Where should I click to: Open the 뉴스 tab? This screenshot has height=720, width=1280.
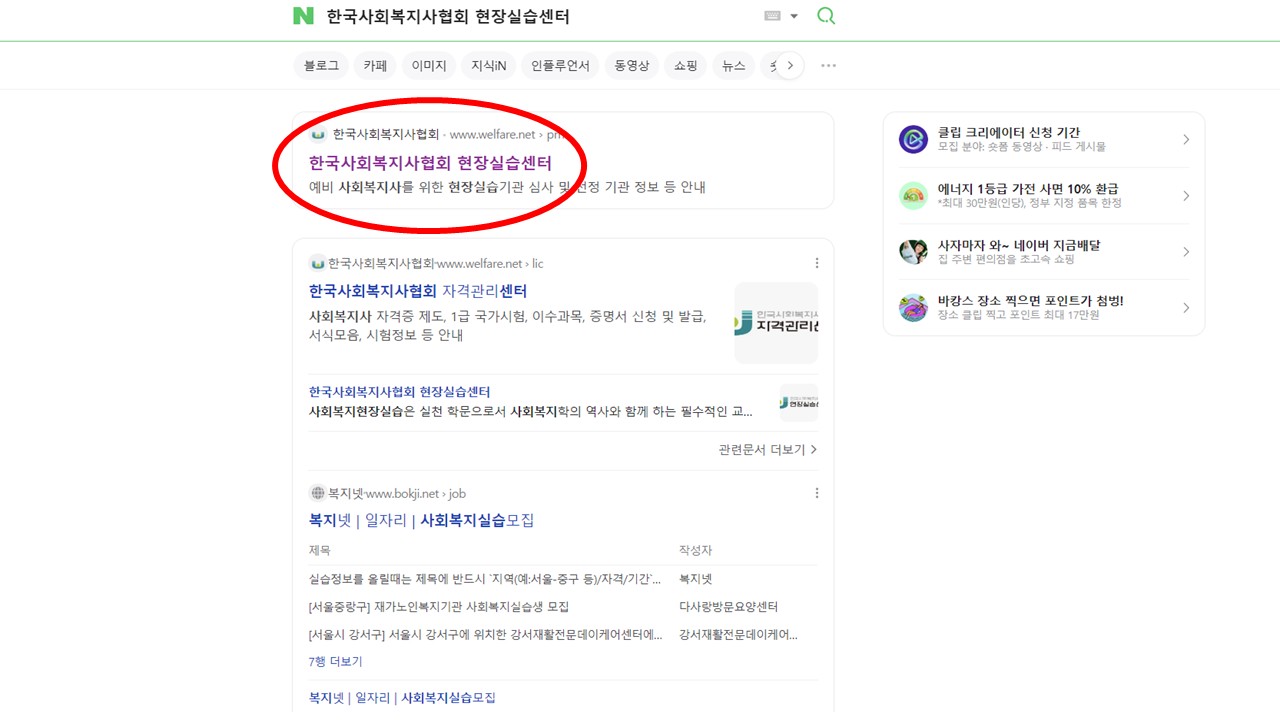click(x=734, y=66)
